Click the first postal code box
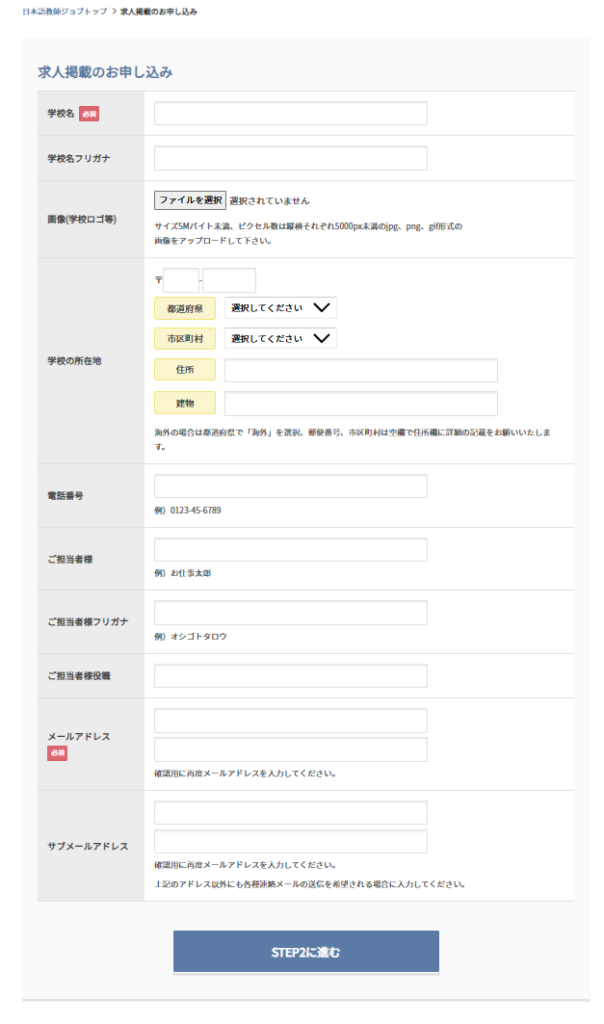 point(181,280)
